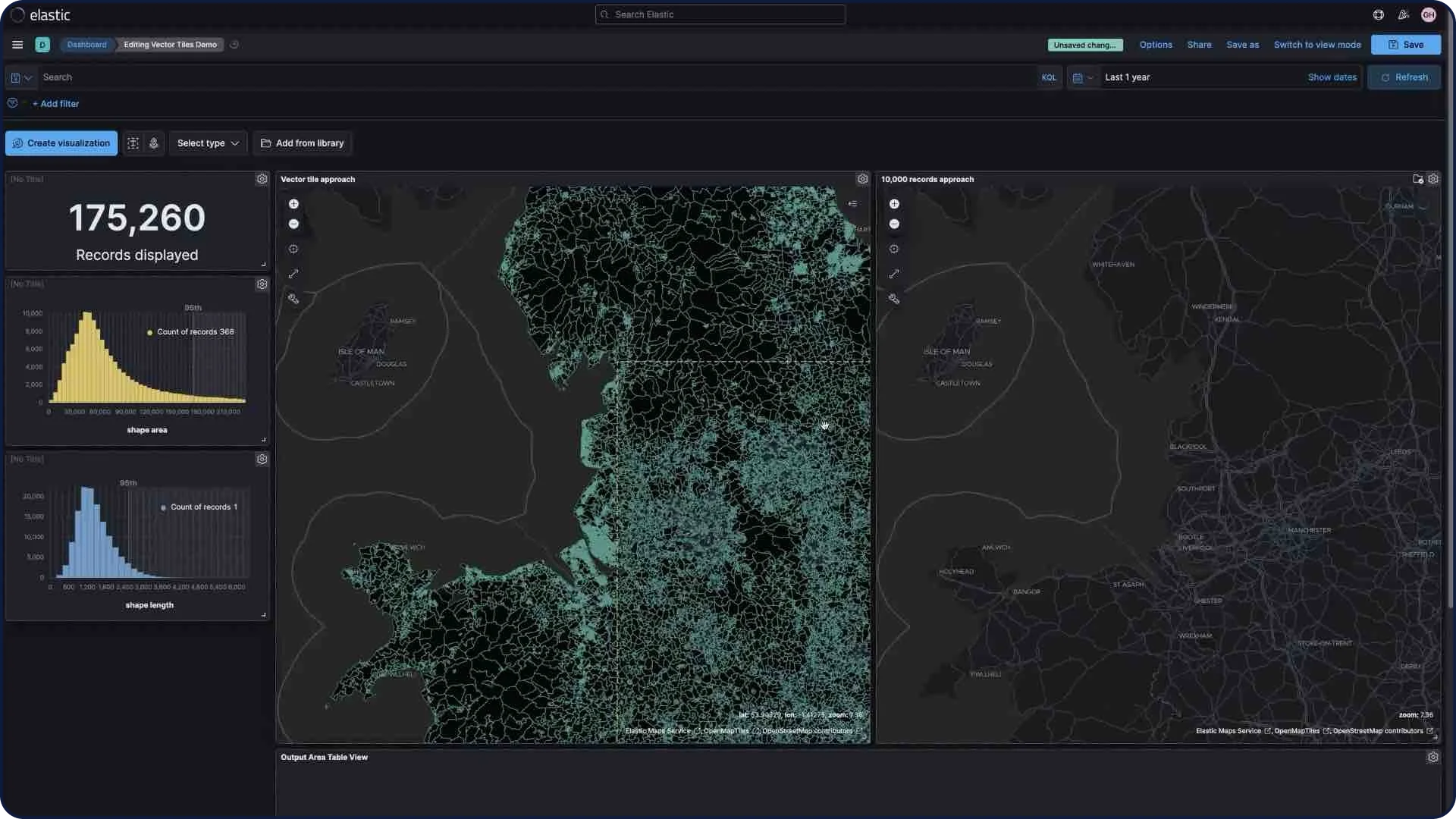Open the hamburger navigation menu
Viewport: 1456px width, 819px height.
[17, 45]
